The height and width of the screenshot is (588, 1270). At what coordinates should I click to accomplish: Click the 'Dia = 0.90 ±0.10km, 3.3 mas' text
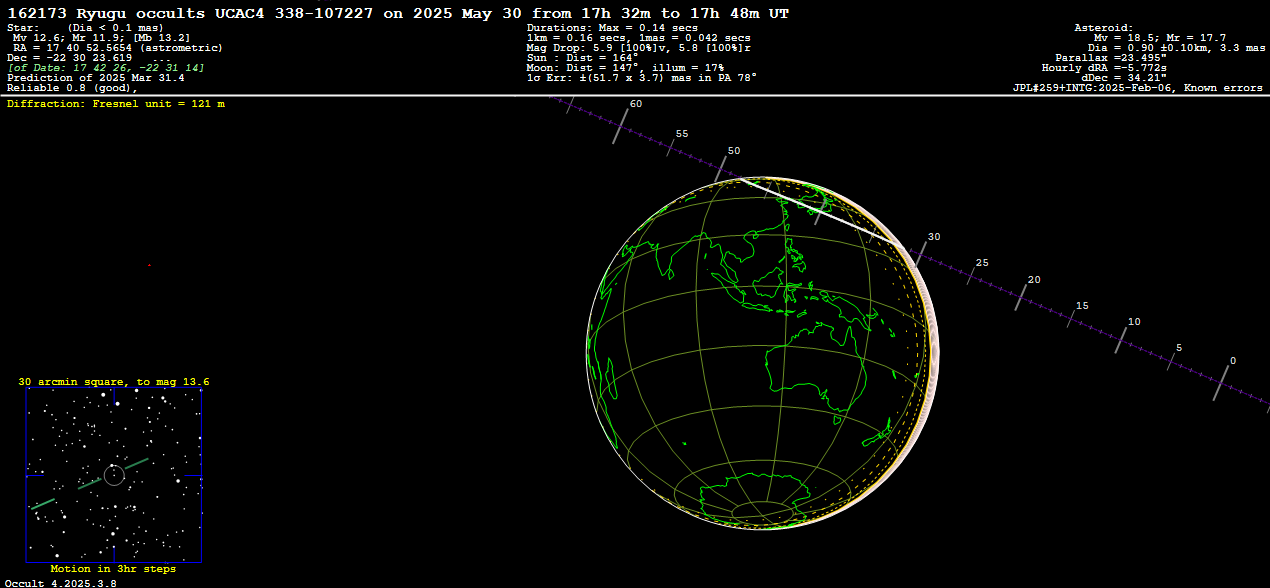tap(1177, 48)
